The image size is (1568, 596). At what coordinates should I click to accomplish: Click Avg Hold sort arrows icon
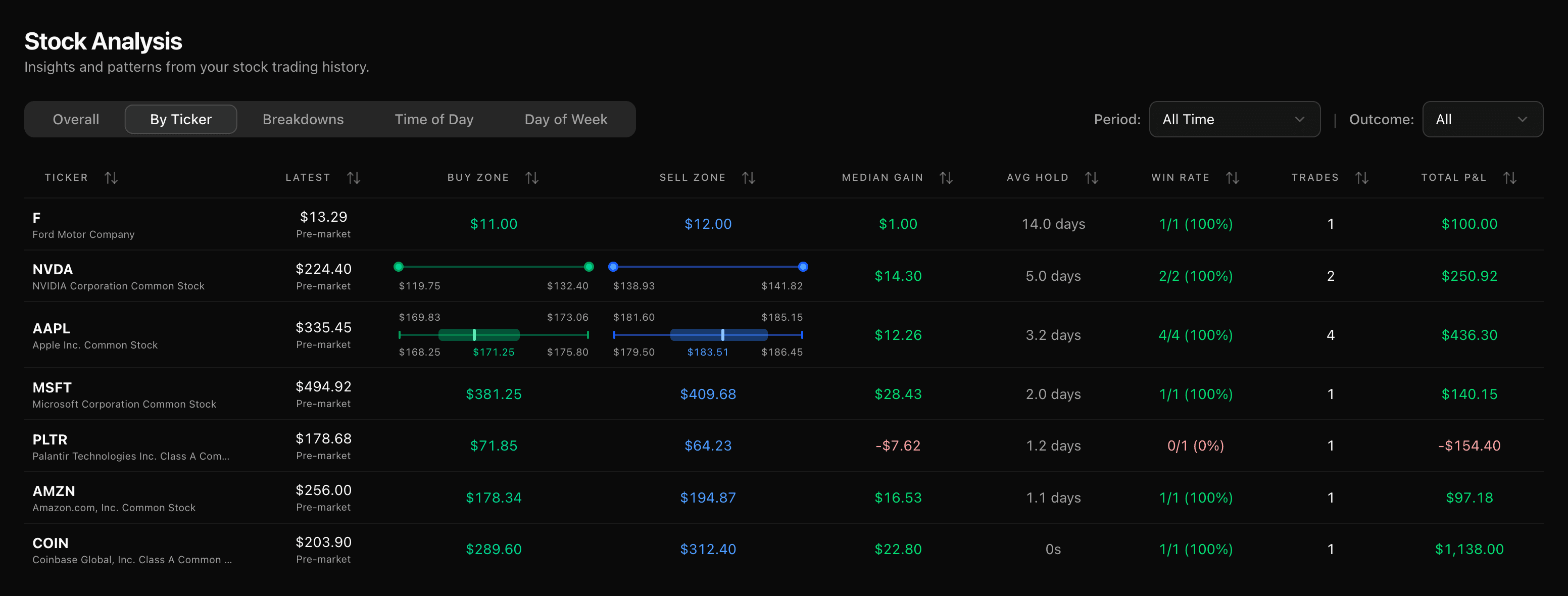click(1092, 178)
